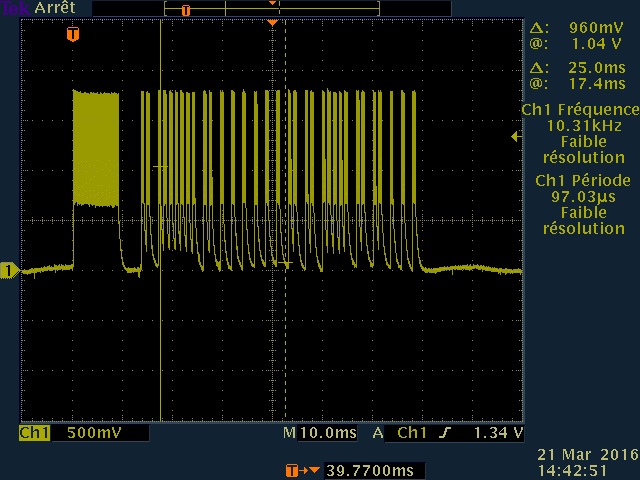Click the trigger level arrow at right edge
Image resolution: width=640 pixels, height=480 pixels.
coord(516,136)
